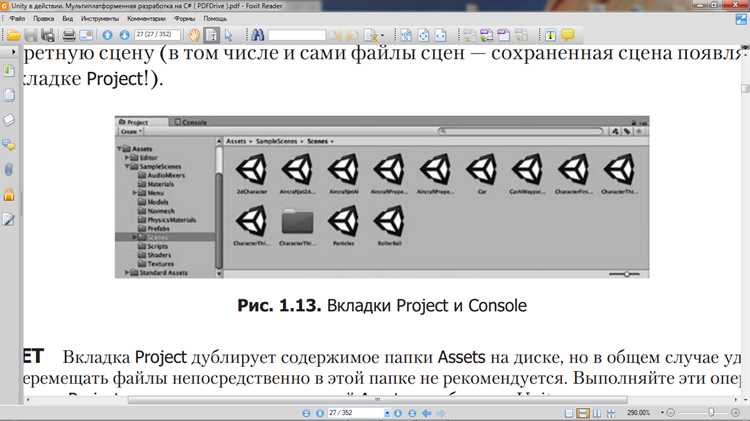Jump to first page in status bar
Image resolution: width=750 pixels, height=421 pixels.
tap(306, 413)
